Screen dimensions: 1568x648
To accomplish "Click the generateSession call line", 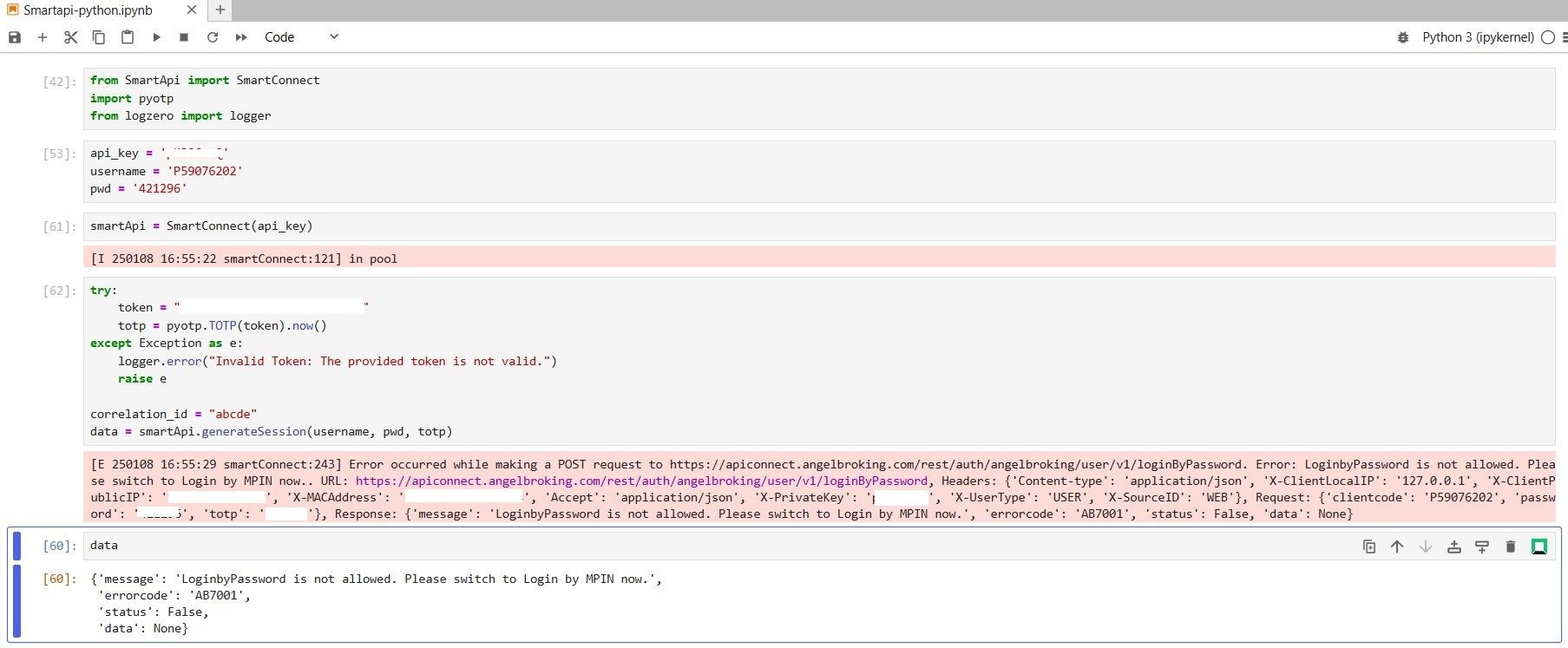I will pyautogui.click(x=271, y=432).
